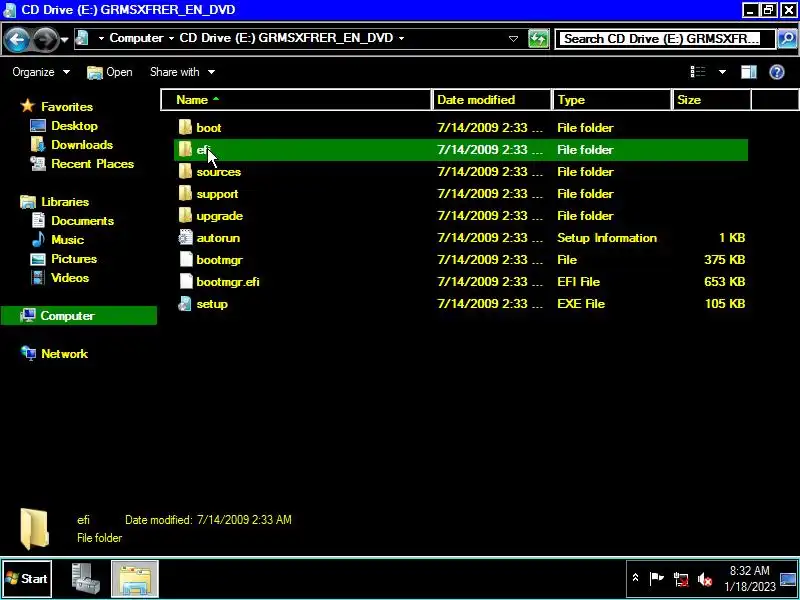Select the bootmgr file icon
800x600 pixels.
[186, 259]
